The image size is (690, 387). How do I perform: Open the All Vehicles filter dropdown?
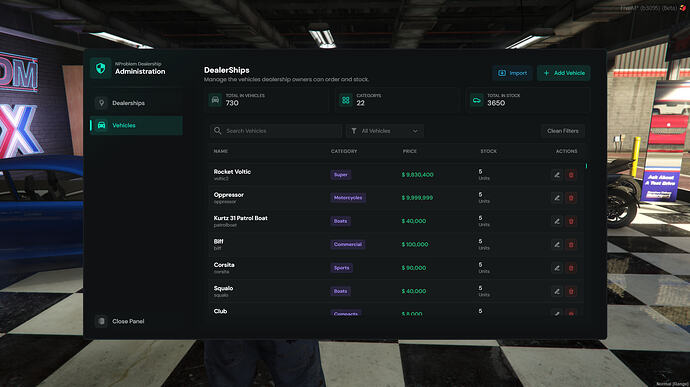tap(385, 131)
